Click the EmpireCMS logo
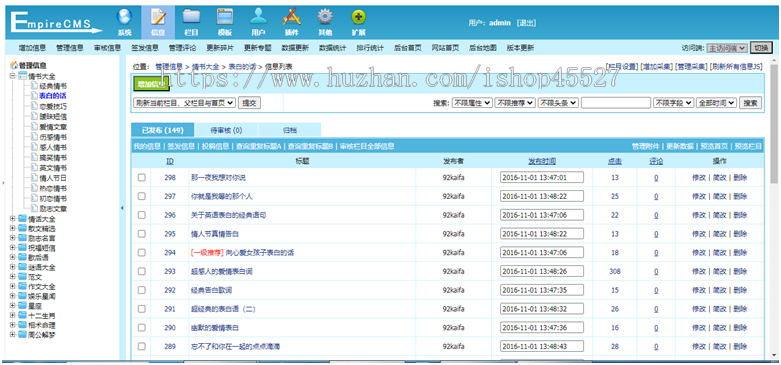 pyautogui.click(x=56, y=23)
